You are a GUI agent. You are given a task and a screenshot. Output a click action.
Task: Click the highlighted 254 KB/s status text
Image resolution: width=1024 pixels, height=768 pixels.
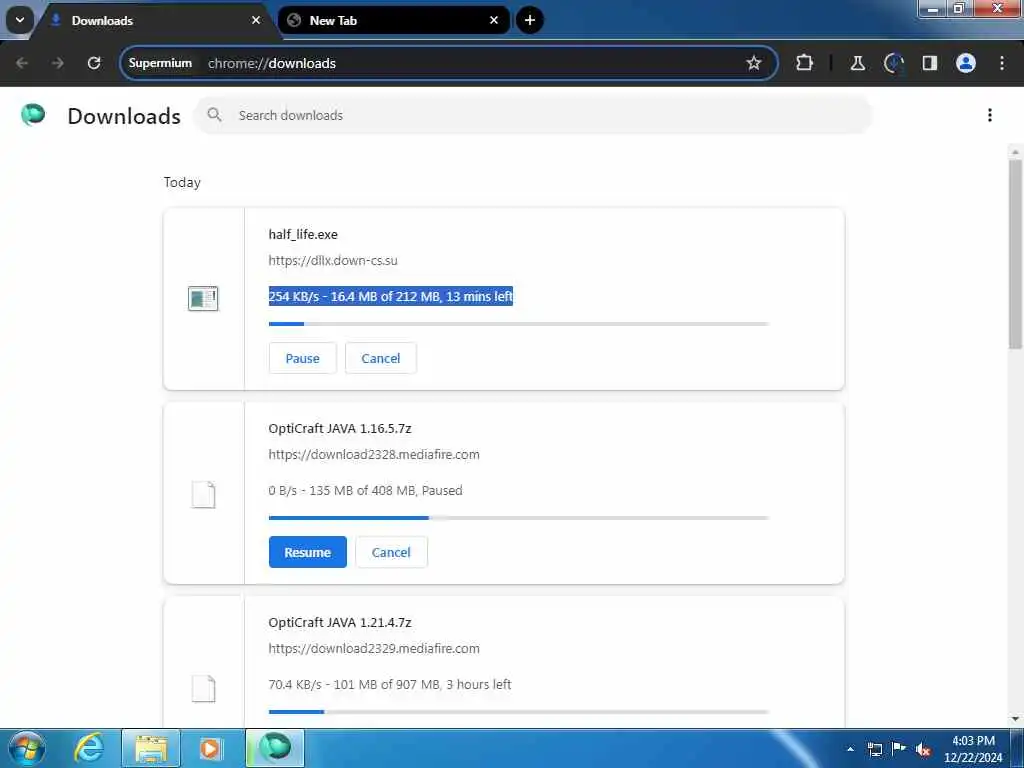(391, 296)
